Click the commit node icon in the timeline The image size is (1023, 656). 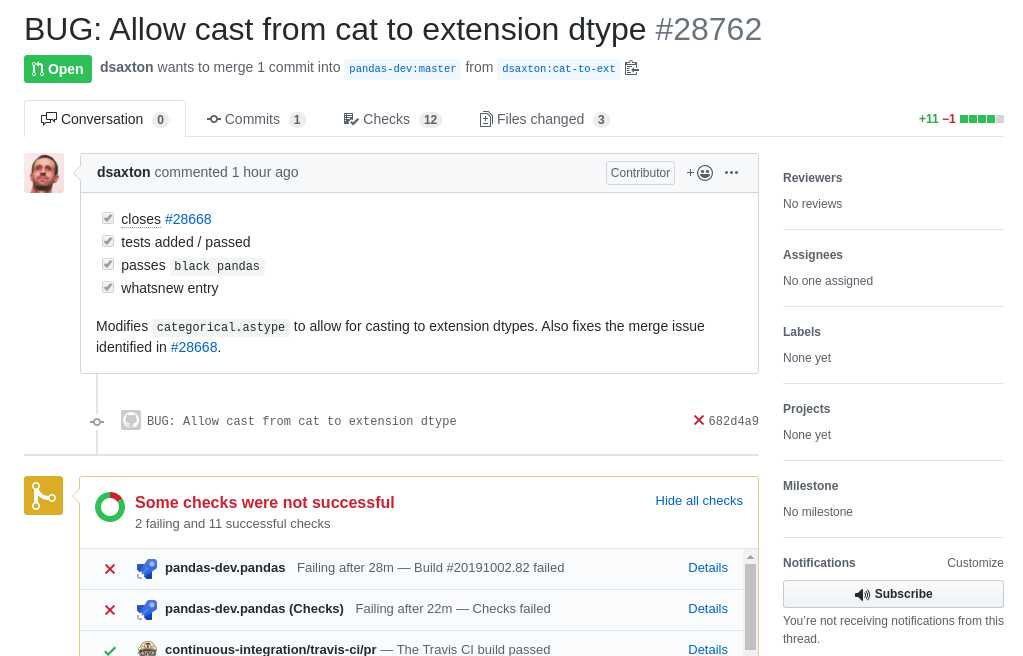(97, 421)
